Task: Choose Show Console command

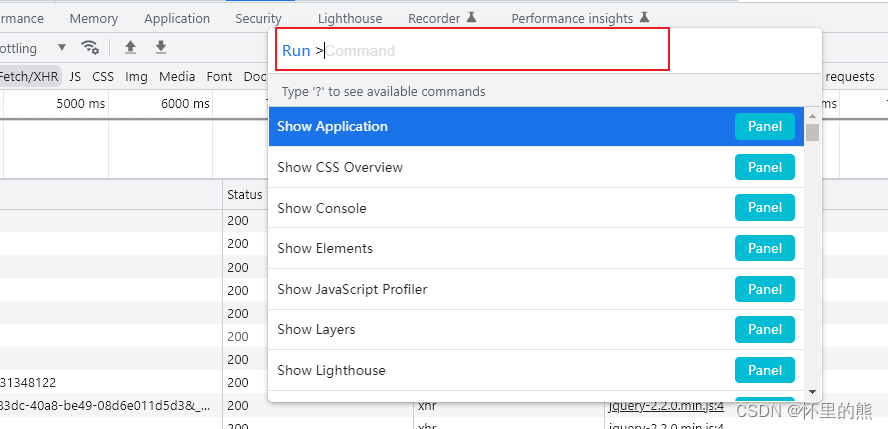Action: point(536,208)
